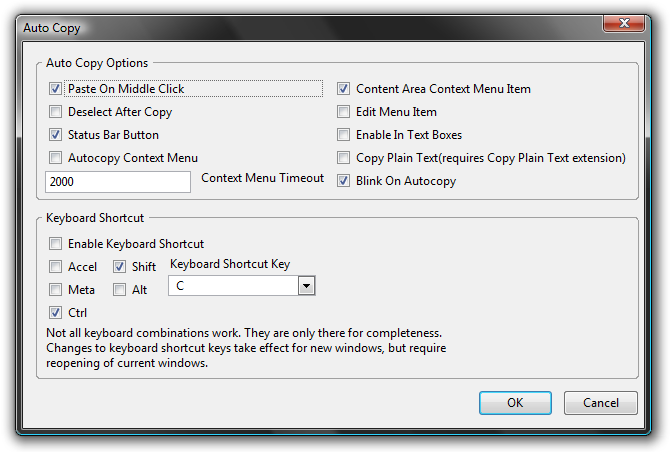
Task: Check Enable Keyboard Shortcut
Action: pos(55,244)
